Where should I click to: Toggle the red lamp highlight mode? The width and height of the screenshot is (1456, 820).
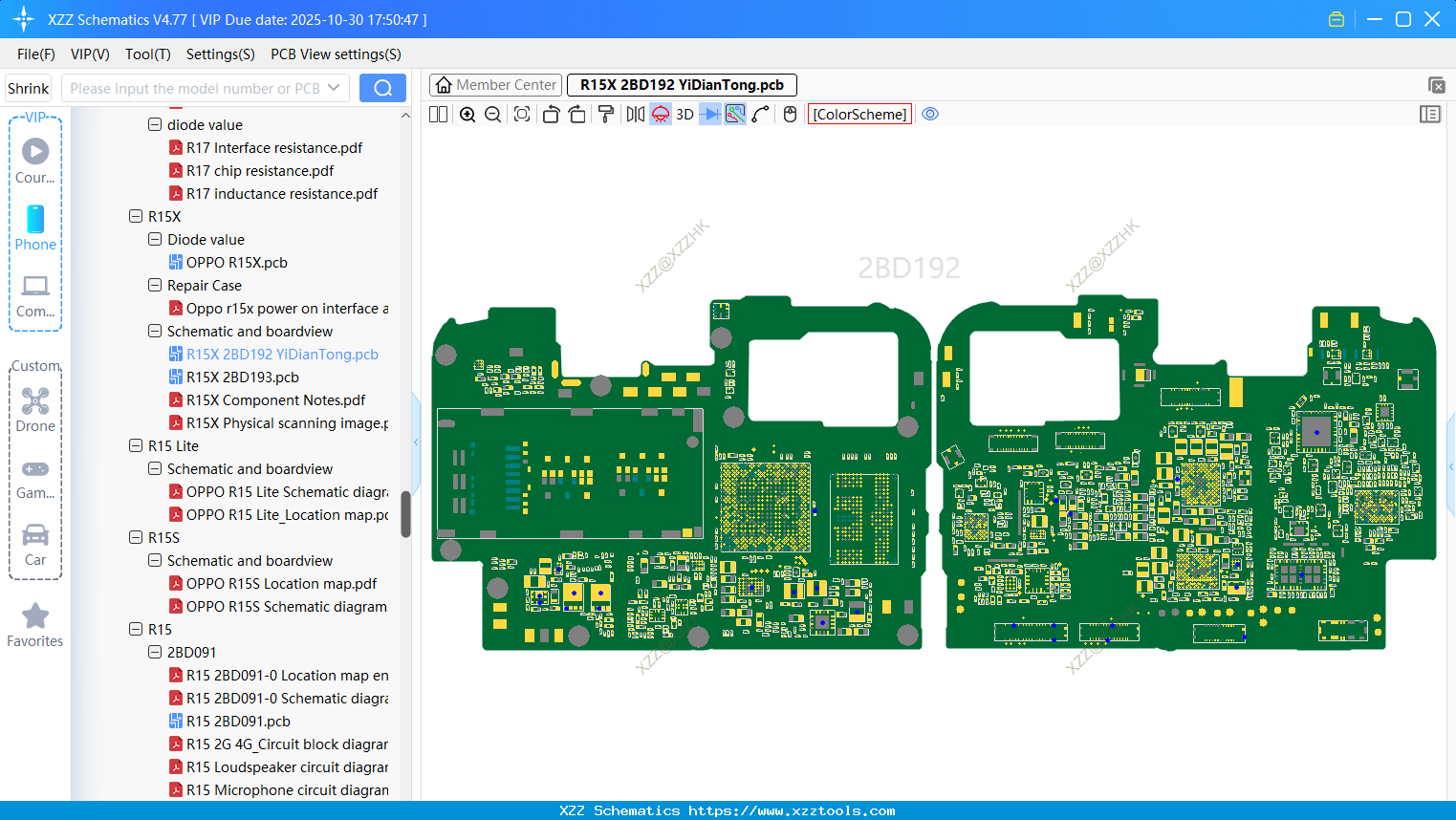[x=660, y=114]
